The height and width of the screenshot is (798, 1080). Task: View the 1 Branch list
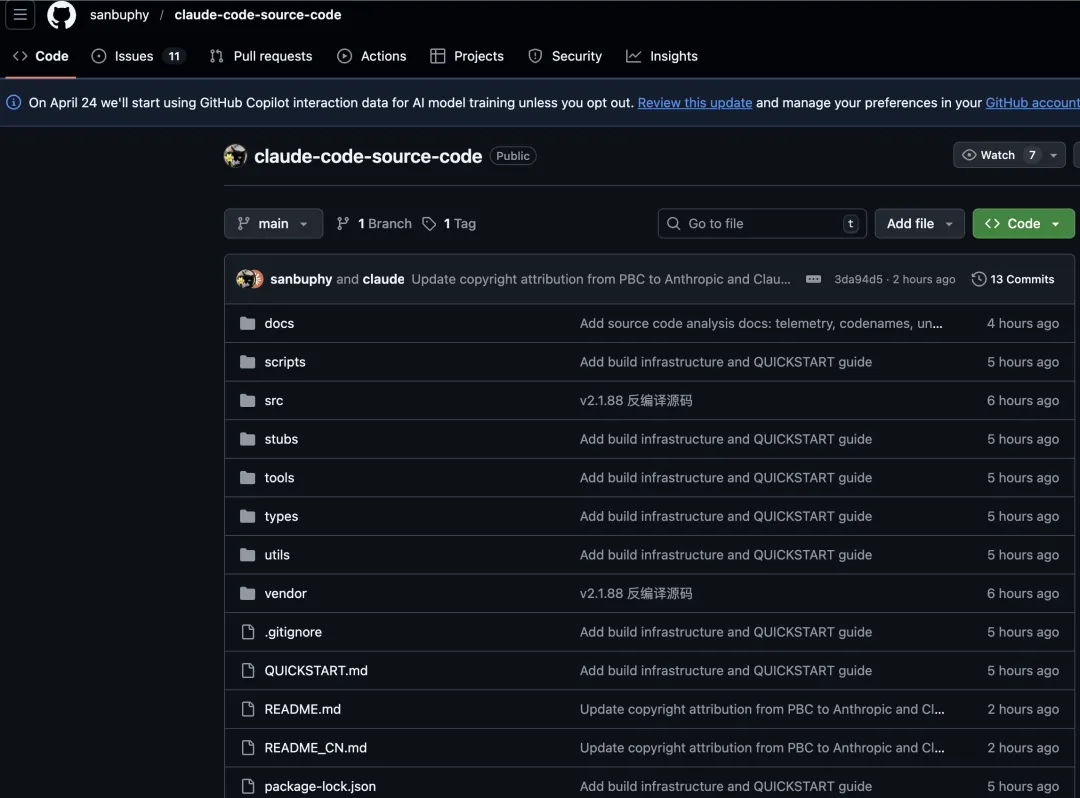click(374, 224)
